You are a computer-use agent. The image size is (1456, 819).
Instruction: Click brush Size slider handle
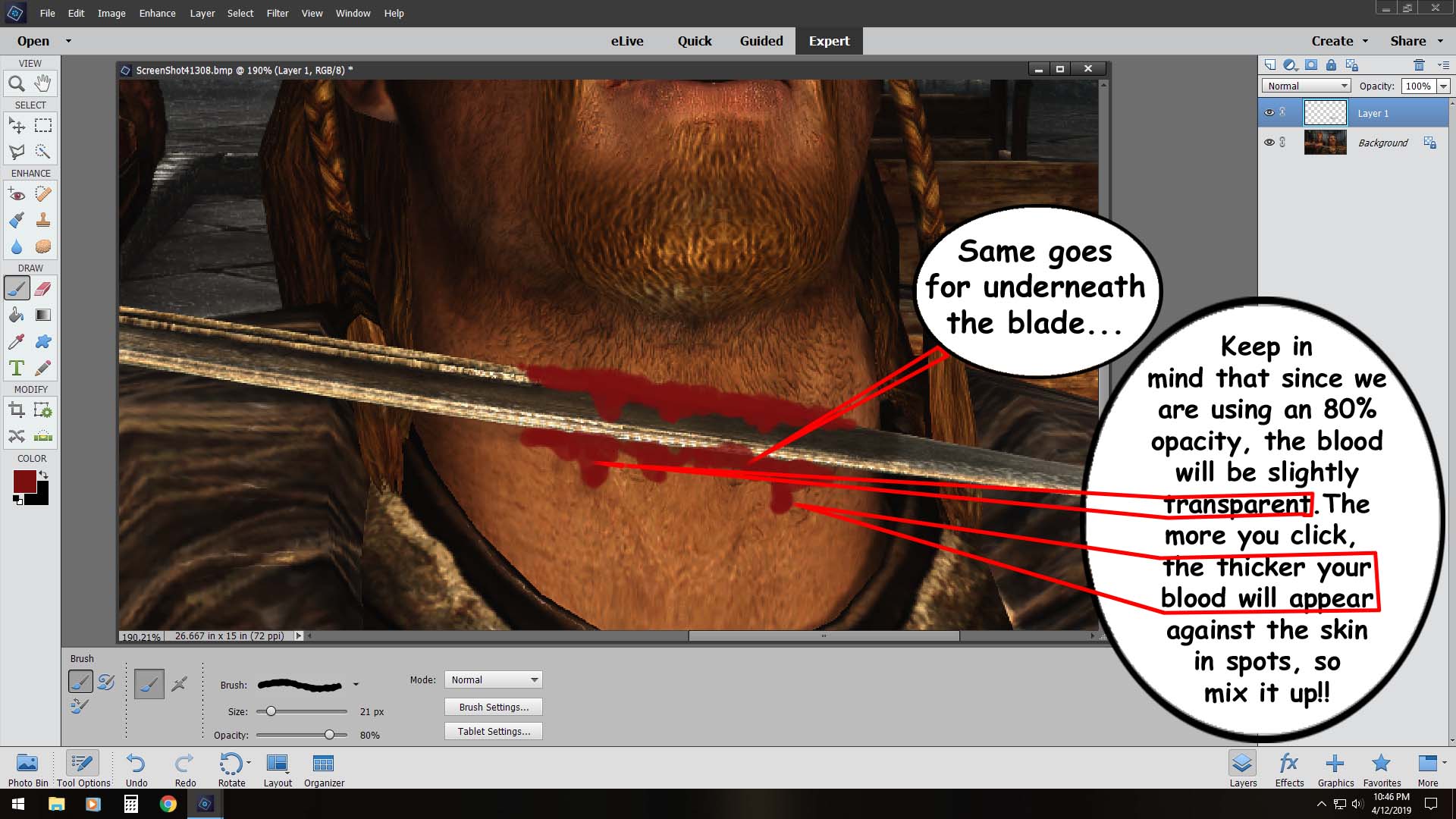tap(271, 711)
